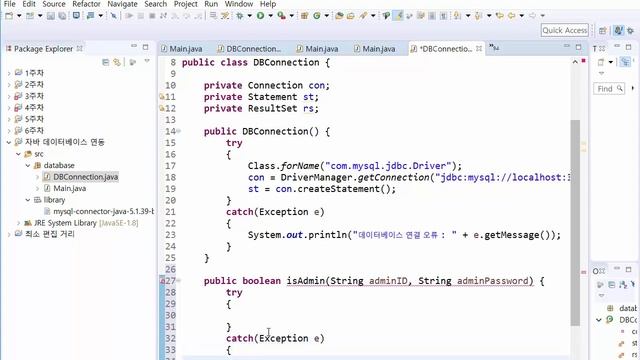Open the Search dropdown arrow
640x360 pixels.
pos(373,16)
